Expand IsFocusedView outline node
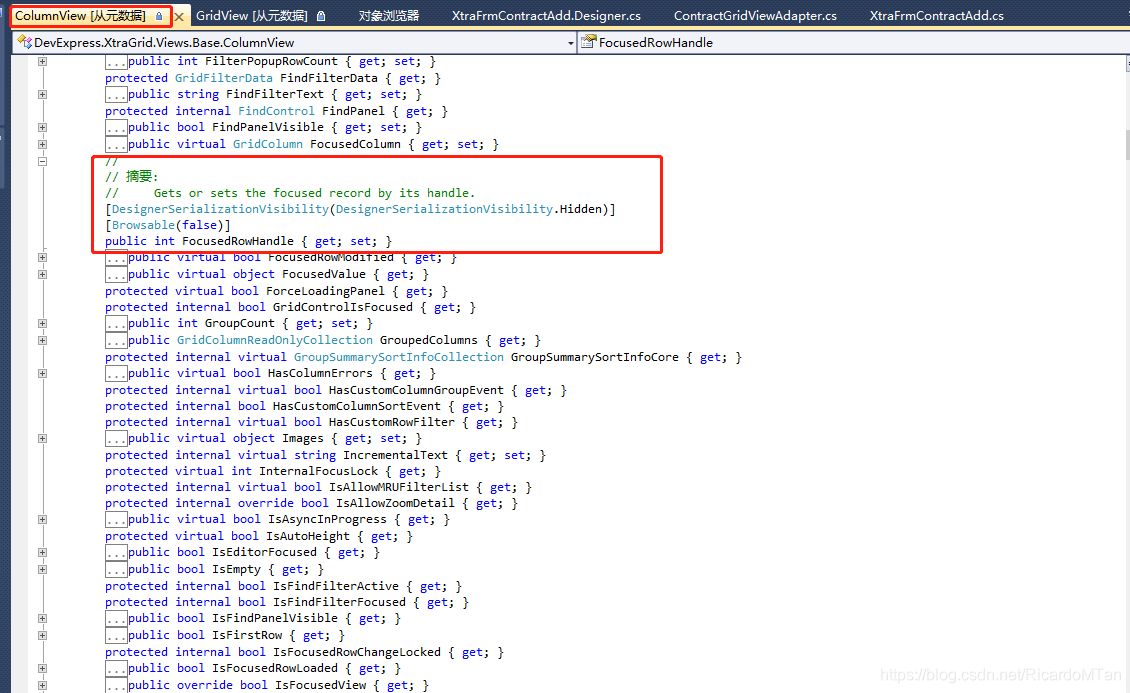This screenshot has width=1130, height=693. coord(43,685)
